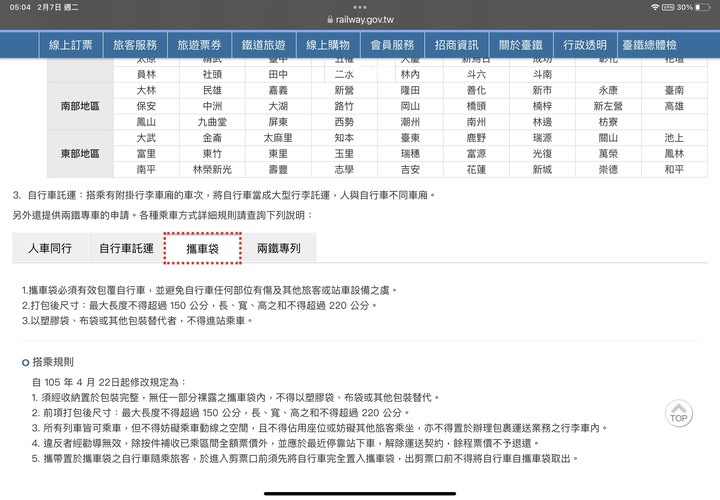Viewport: 720px width, 500px height.
Task: Click the 南部地區 row header
Action: (x=80, y=106)
